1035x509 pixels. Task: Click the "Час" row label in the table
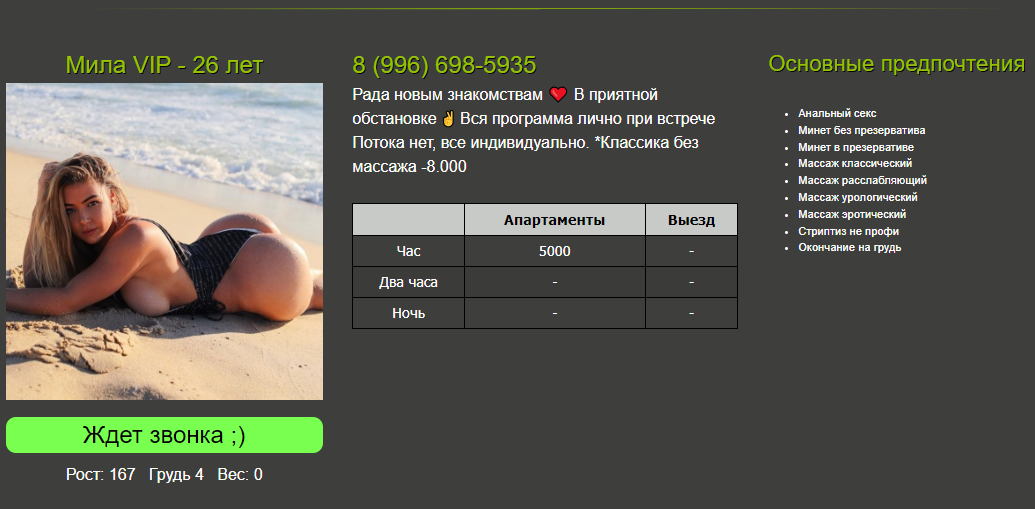click(409, 252)
